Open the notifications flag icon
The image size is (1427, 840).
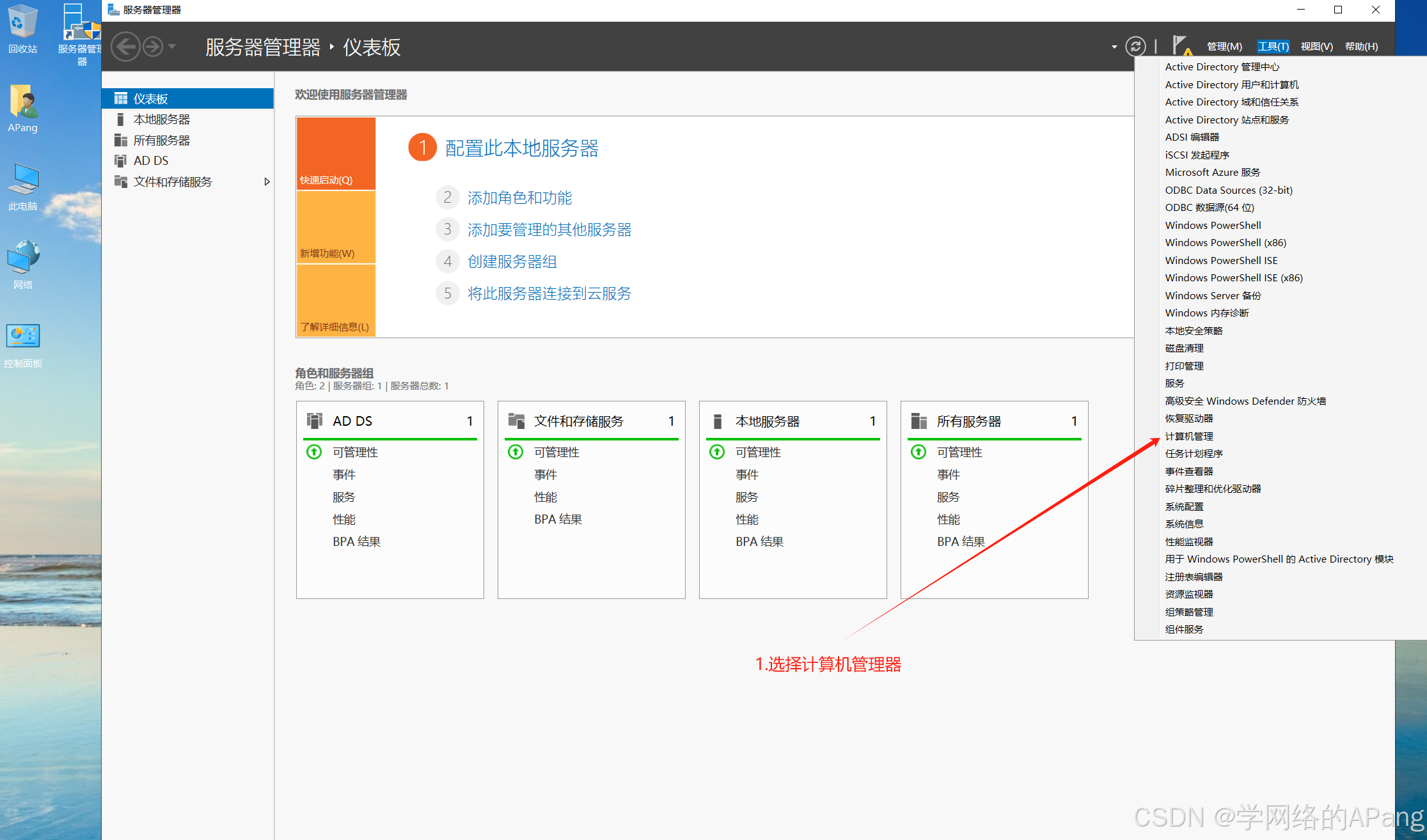point(1181,45)
